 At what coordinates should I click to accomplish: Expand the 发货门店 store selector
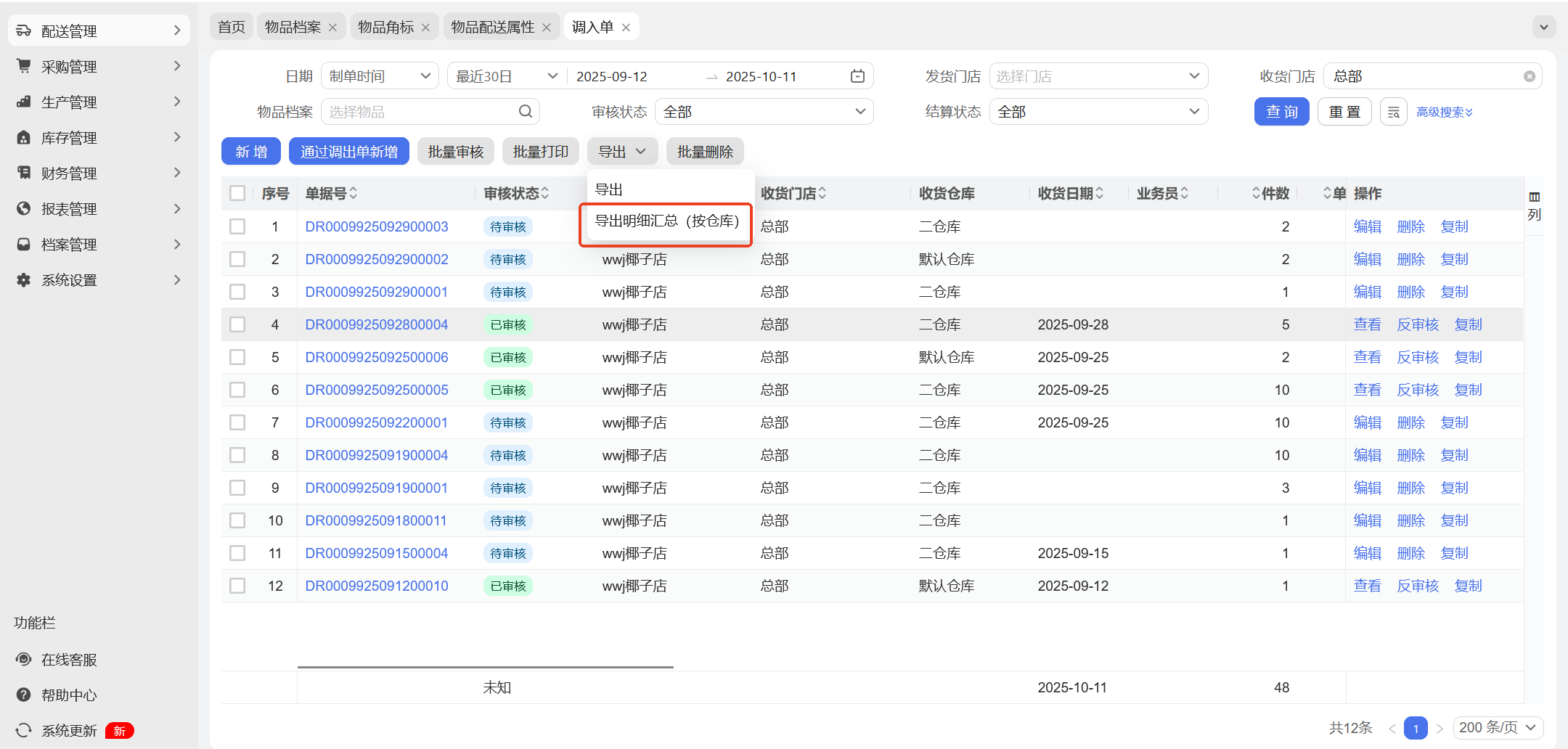1098,76
